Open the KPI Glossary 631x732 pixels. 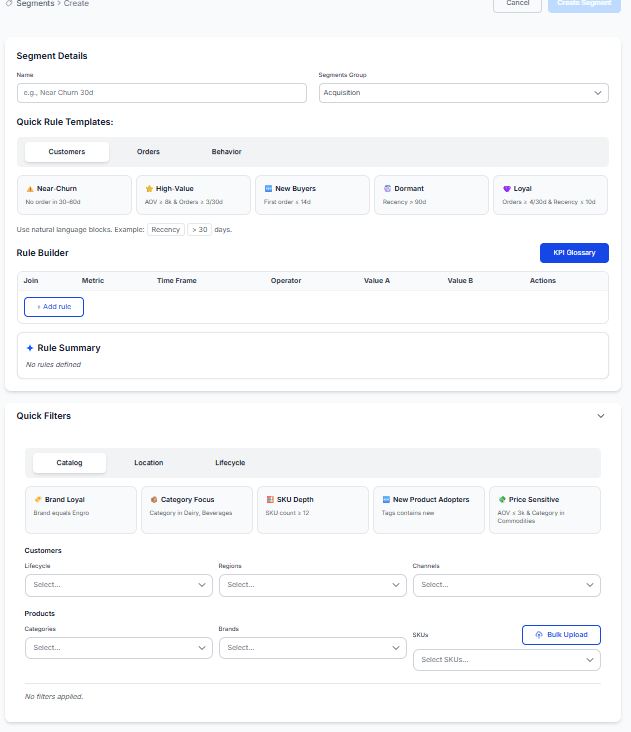(574, 253)
